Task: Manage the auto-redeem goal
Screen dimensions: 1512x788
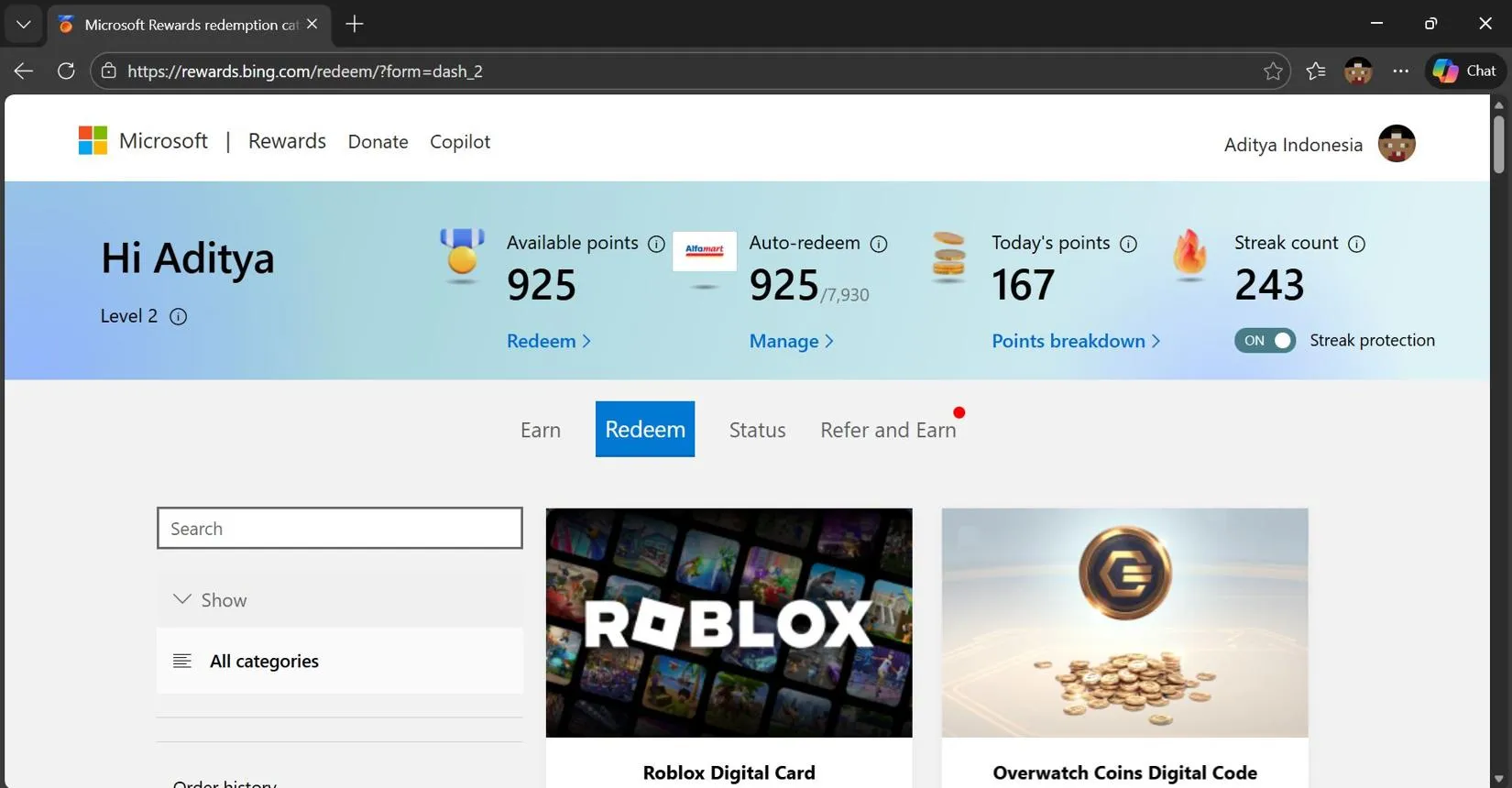Action: 792,341
